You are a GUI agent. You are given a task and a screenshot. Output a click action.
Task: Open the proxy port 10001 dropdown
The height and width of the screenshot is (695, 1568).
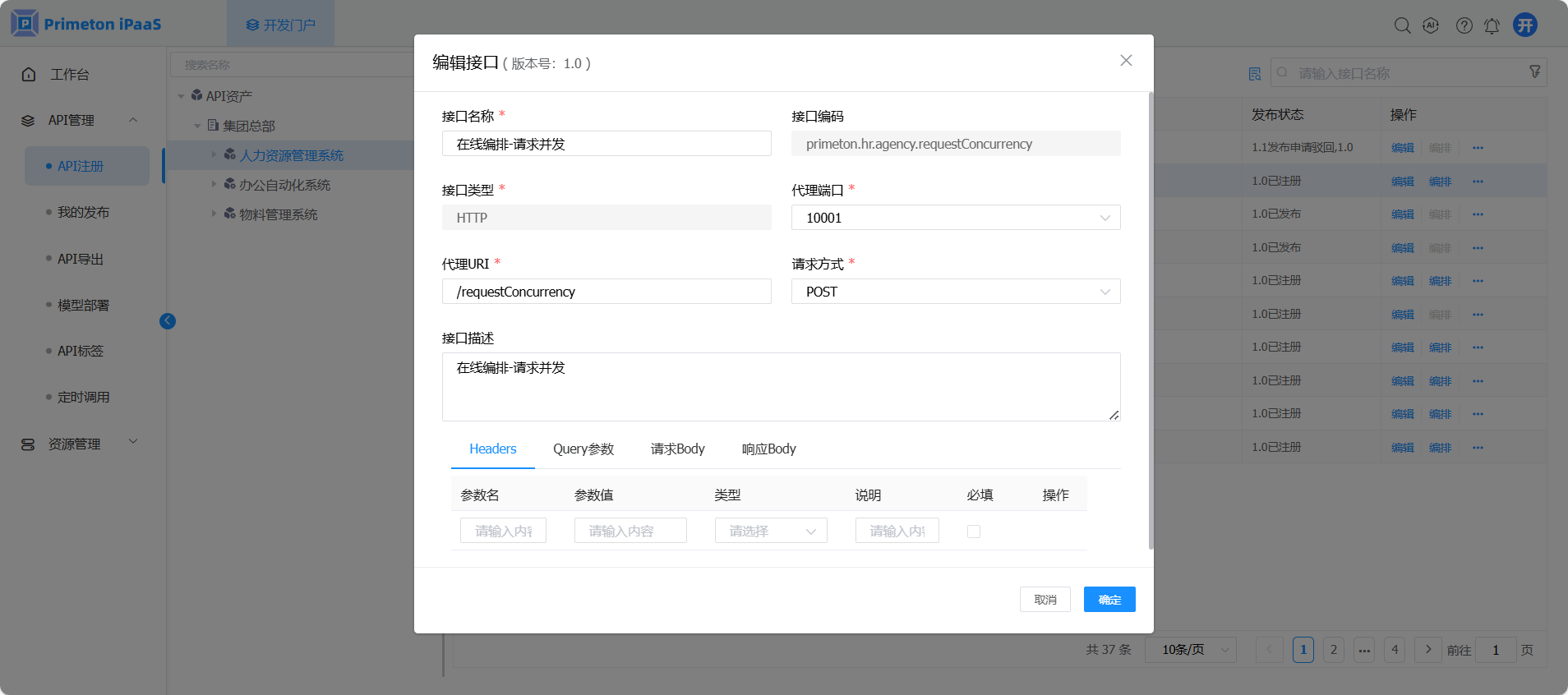pyautogui.click(x=955, y=218)
